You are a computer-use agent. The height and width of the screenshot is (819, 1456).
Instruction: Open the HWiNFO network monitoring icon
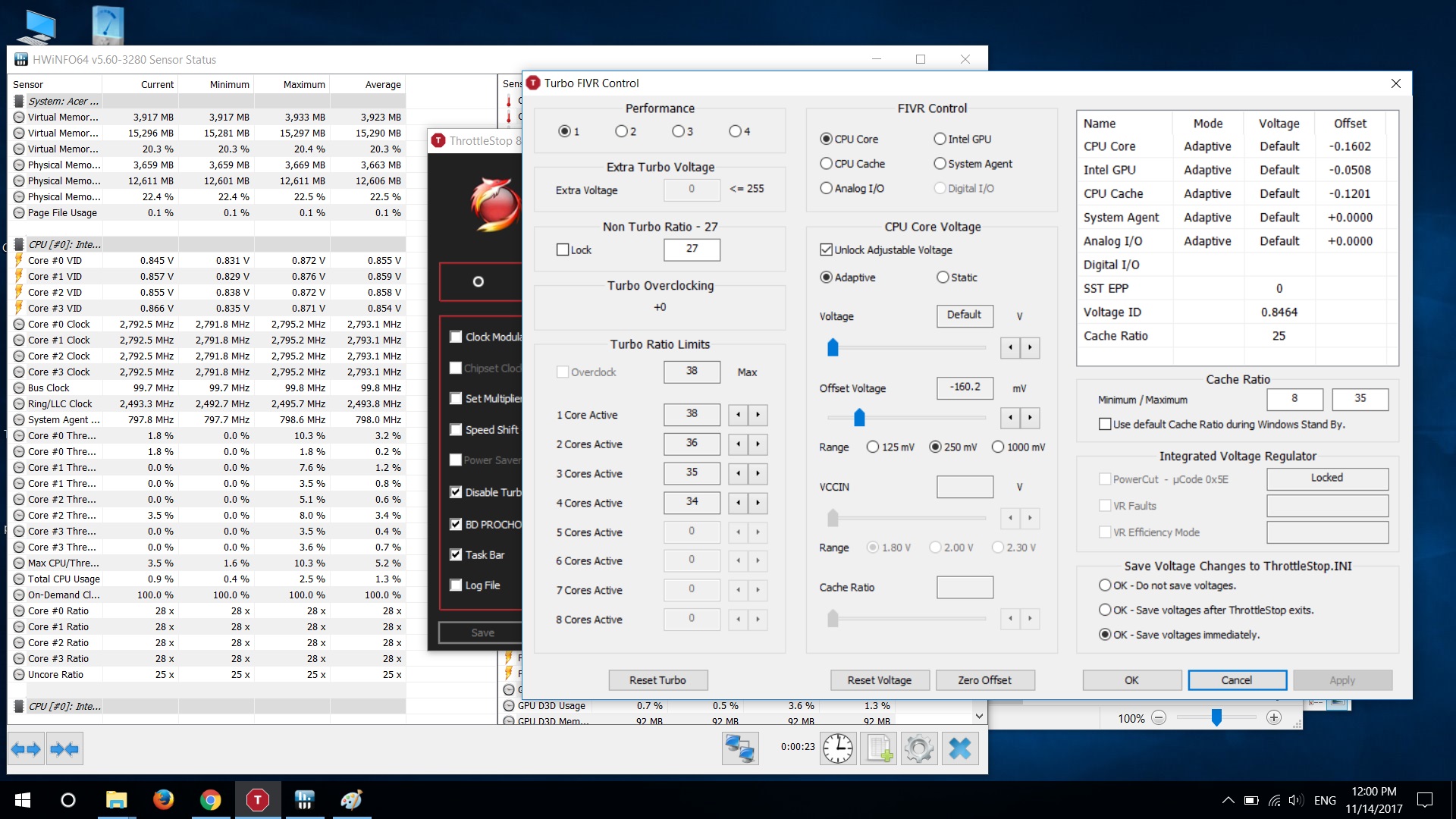point(740,749)
